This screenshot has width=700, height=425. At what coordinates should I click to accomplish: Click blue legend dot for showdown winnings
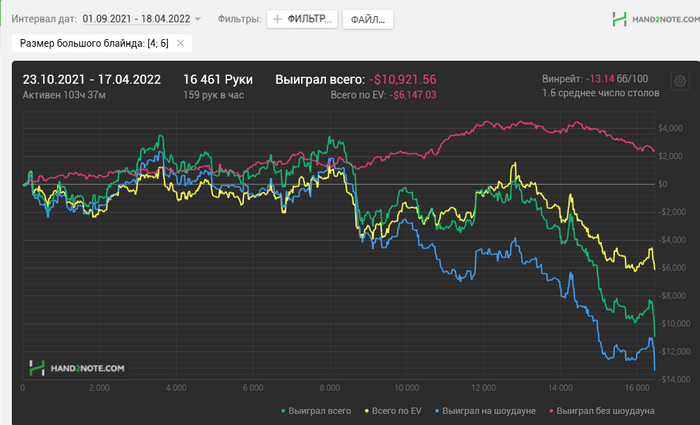point(437,411)
